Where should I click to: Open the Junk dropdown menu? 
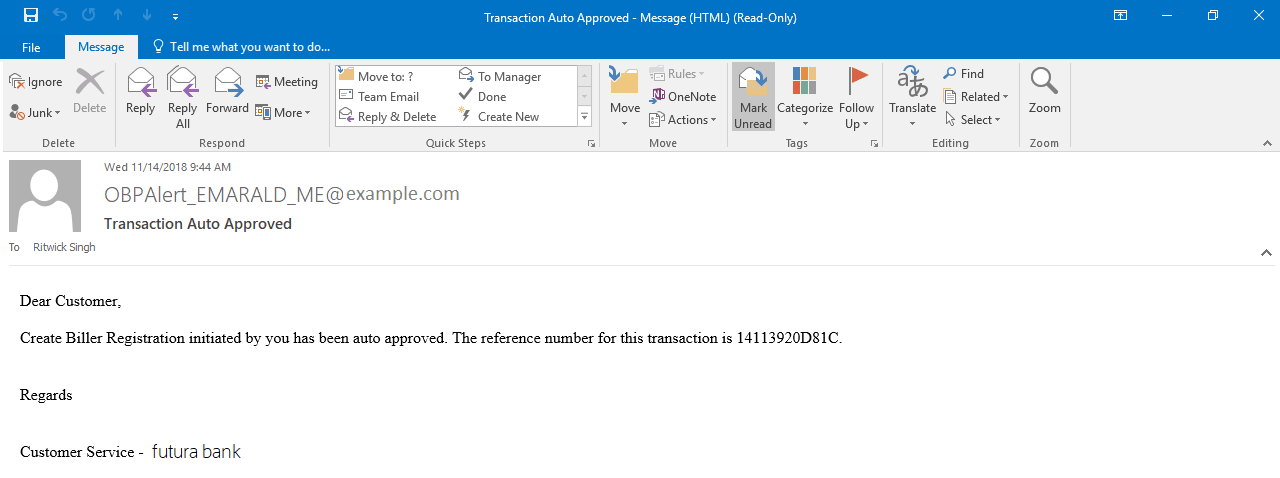pos(36,113)
